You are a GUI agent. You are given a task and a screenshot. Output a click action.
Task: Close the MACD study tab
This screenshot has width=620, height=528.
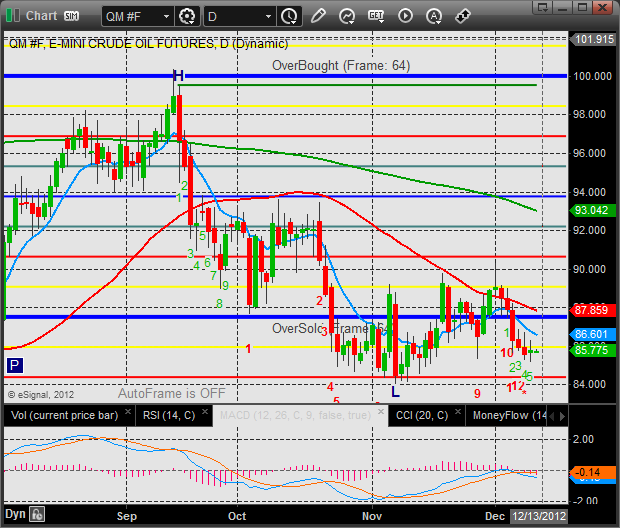coord(381,411)
